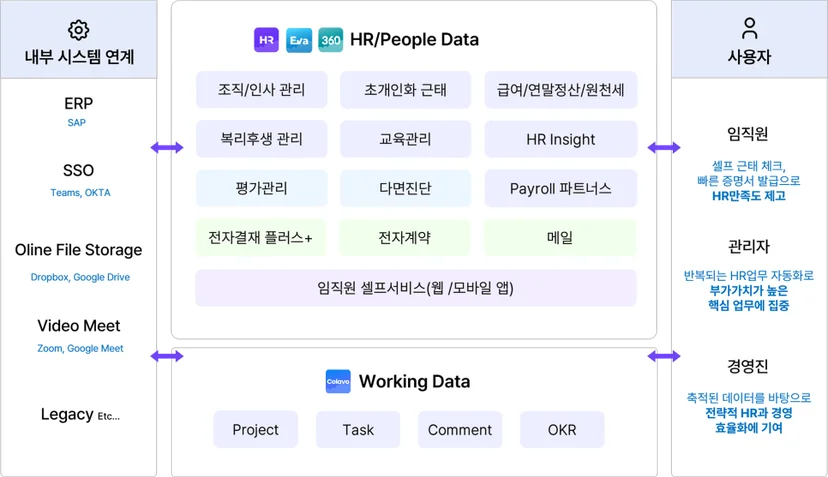
Task: Click the Dropbox, Google Drive link text
Action: pyautogui.click(x=80, y=277)
